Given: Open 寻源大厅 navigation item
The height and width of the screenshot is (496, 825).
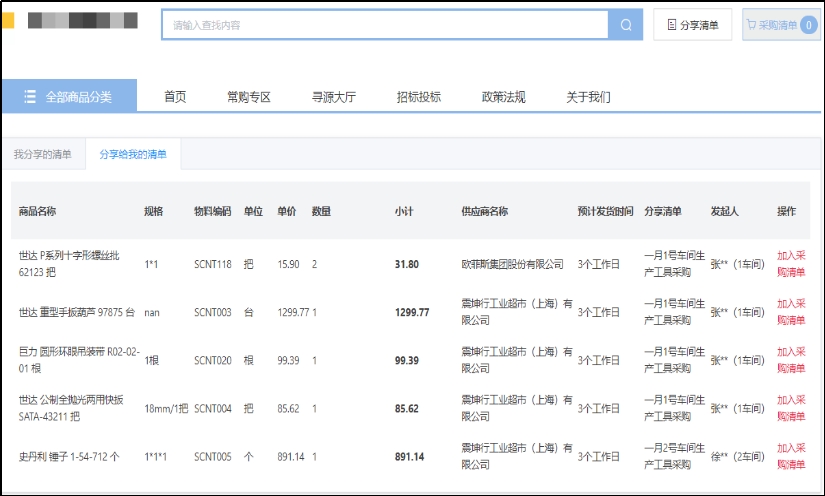Looking at the screenshot, I should point(333,97).
